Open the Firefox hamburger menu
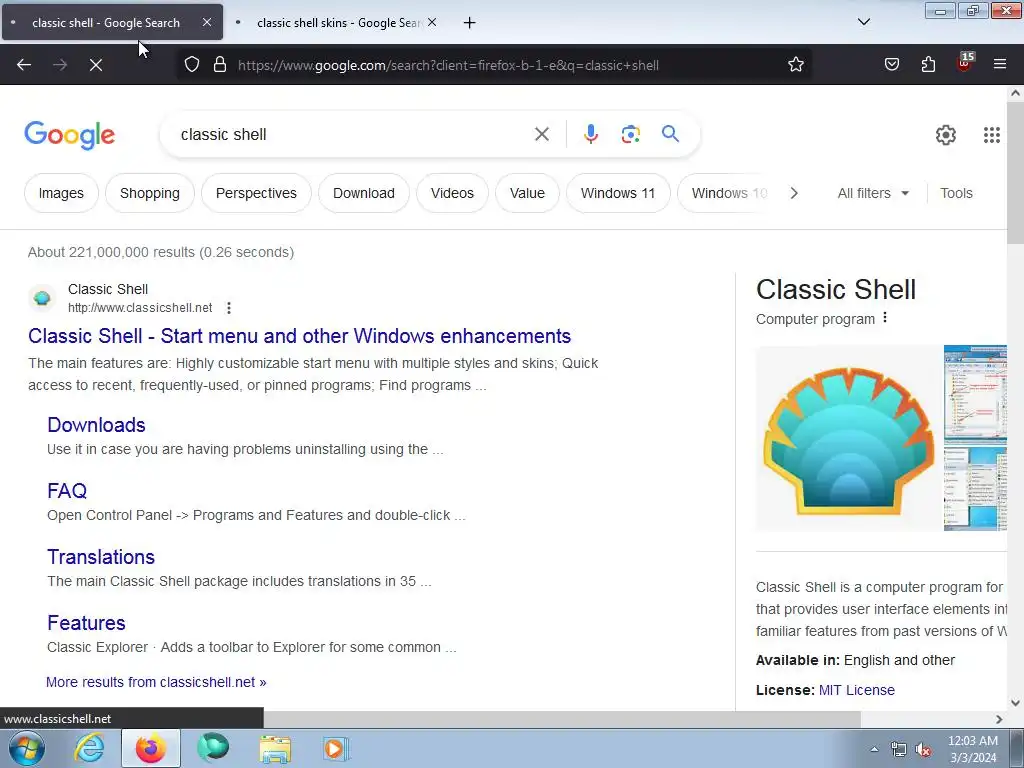This screenshot has width=1024, height=768. pos(1000,65)
